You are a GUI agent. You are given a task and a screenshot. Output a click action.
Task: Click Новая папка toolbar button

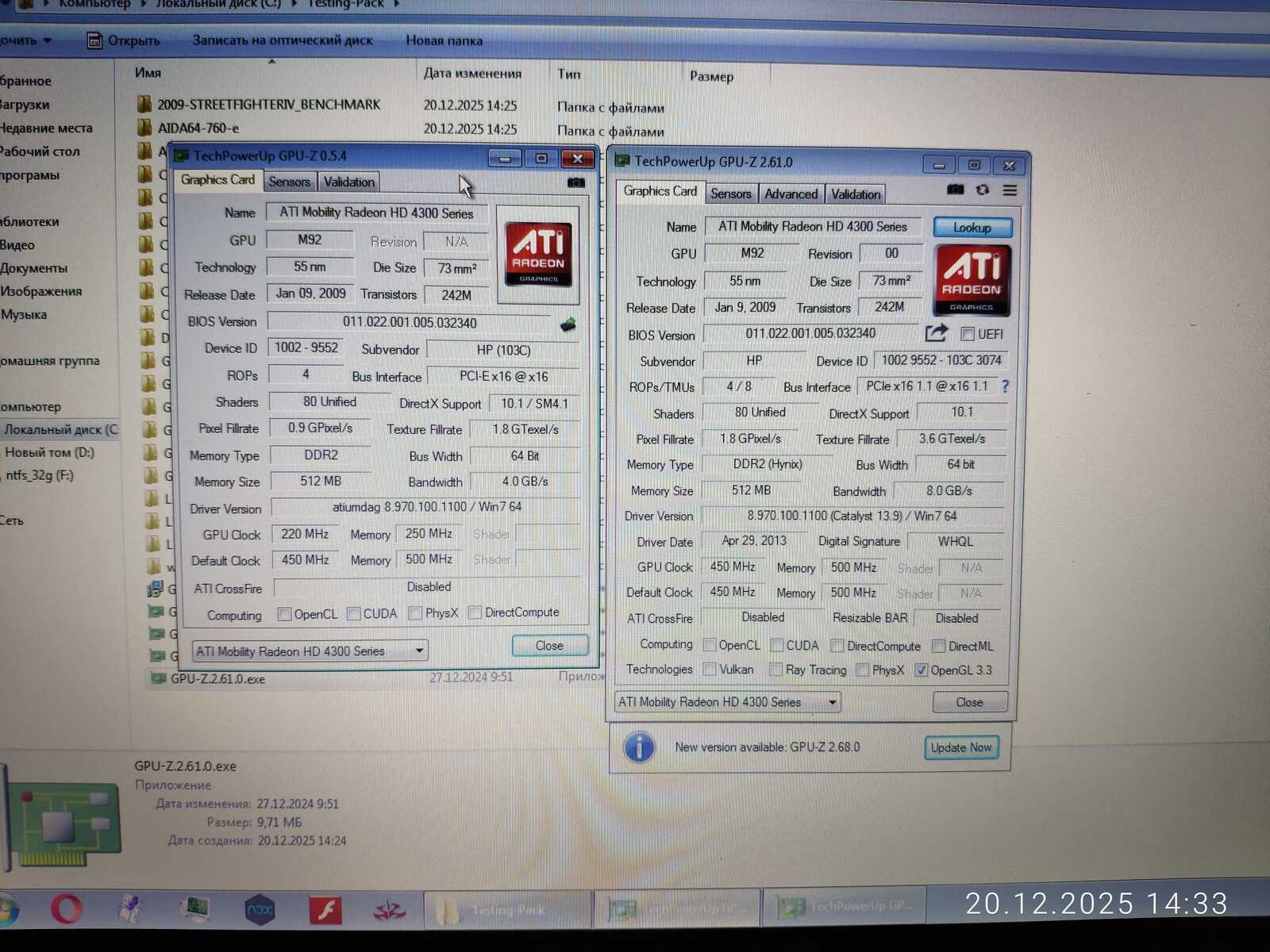click(x=444, y=40)
